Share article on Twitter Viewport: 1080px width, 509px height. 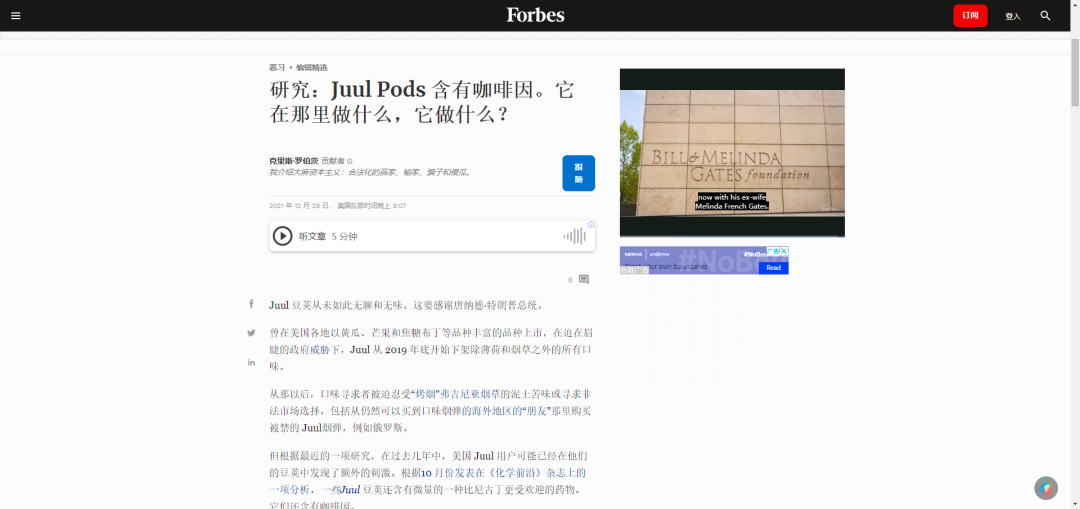(251, 333)
